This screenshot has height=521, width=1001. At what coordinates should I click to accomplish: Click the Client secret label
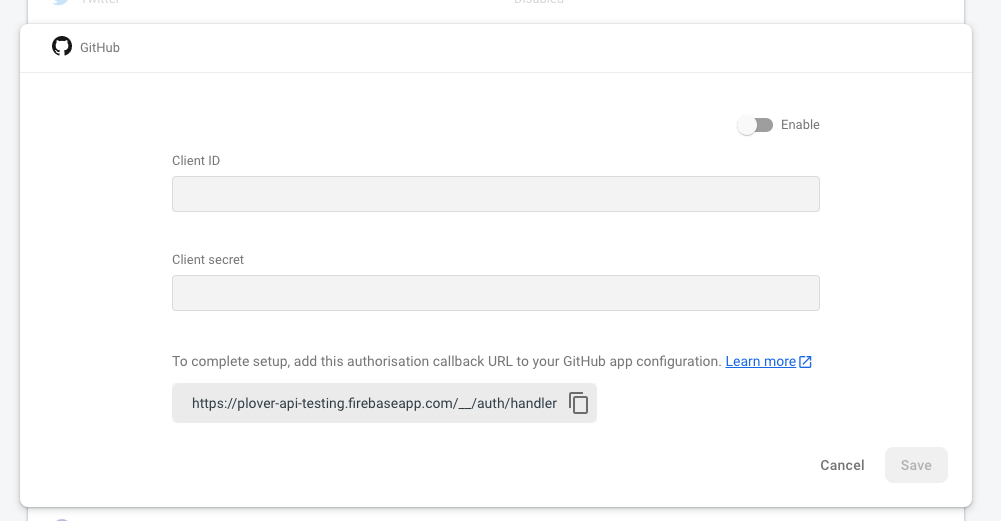tap(208, 260)
